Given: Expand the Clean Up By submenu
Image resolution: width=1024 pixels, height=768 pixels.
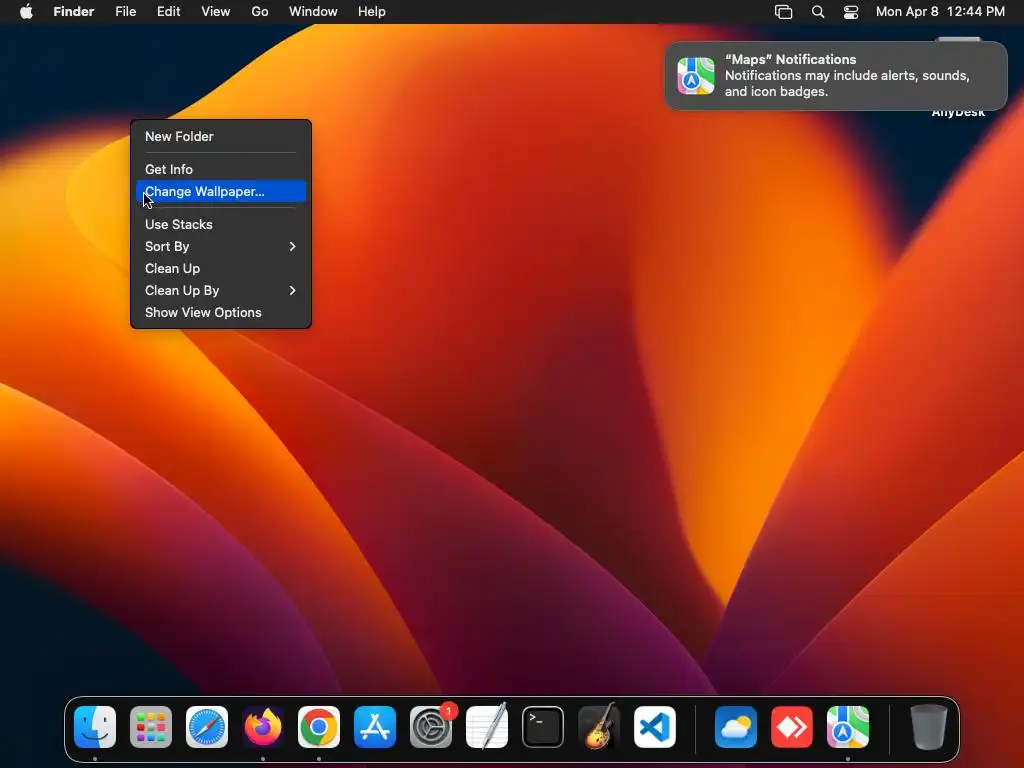Looking at the screenshot, I should [x=221, y=291].
